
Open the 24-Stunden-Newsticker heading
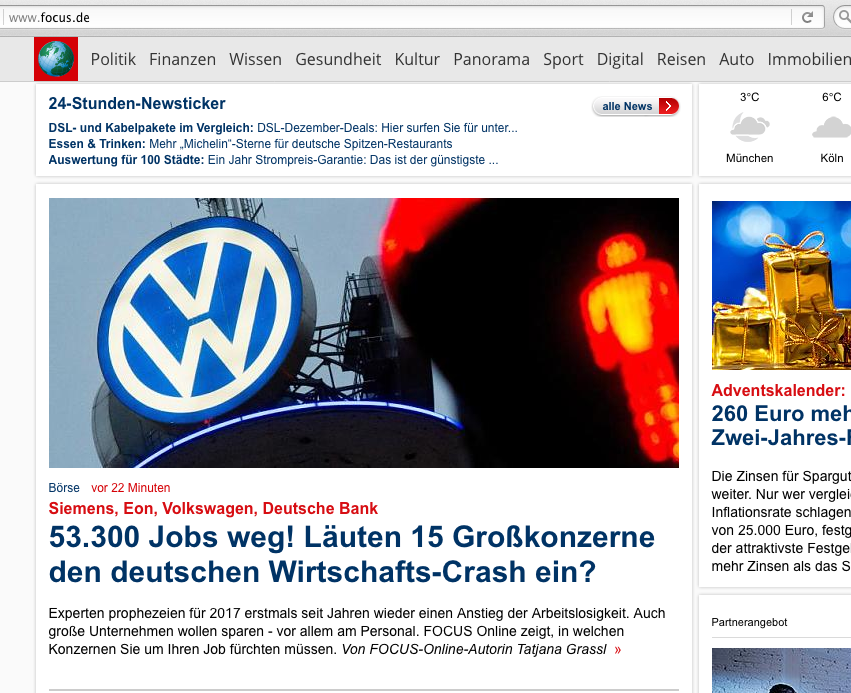pyautogui.click(x=137, y=103)
